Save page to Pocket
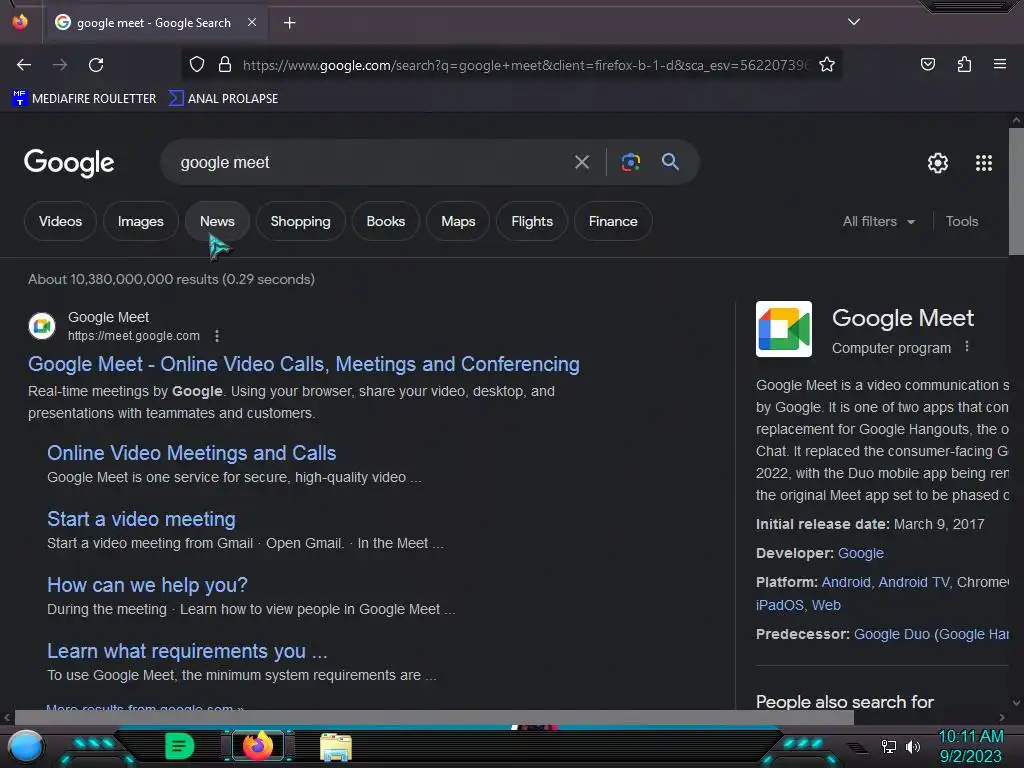 [x=927, y=64]
